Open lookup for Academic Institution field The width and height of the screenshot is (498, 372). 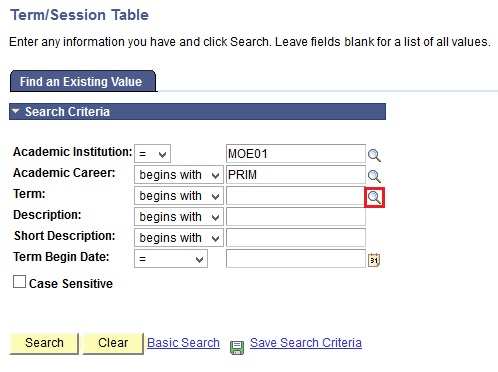coord(374,155)
